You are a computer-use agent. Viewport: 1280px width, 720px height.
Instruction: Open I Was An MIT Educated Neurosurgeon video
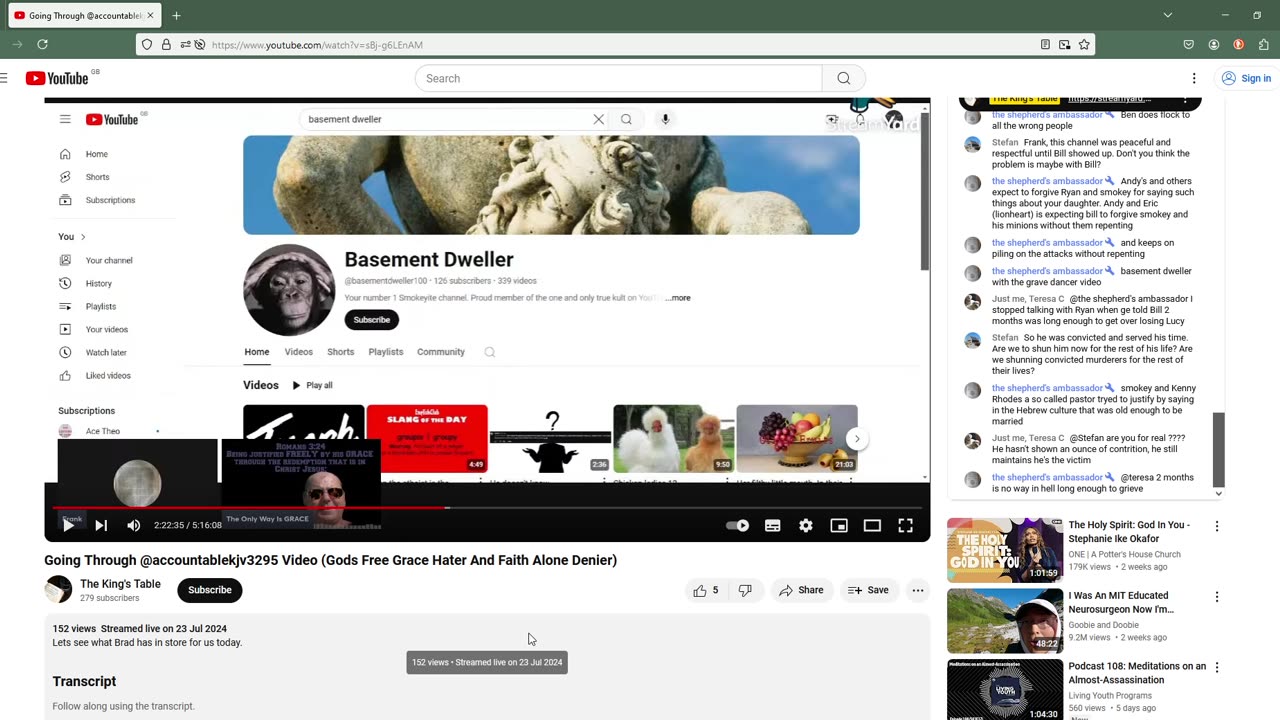tap(1121, 602)
